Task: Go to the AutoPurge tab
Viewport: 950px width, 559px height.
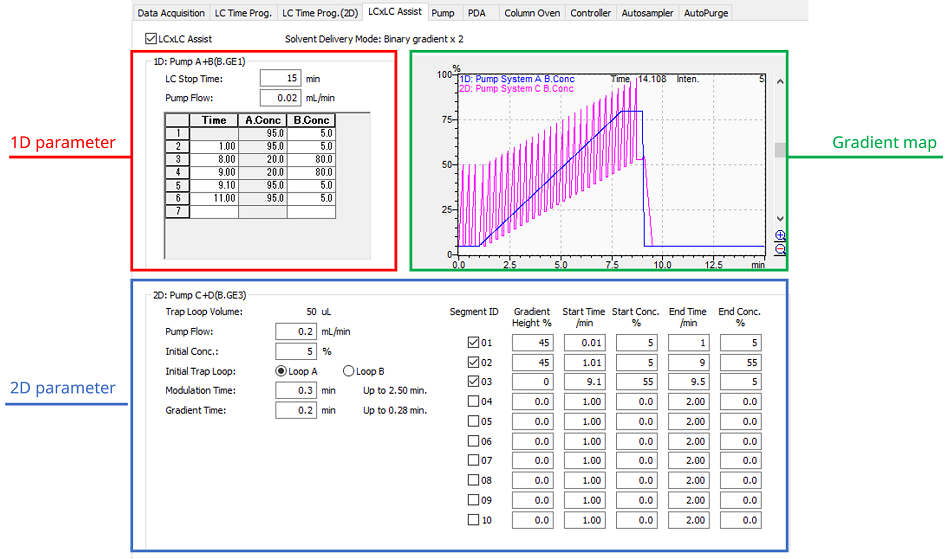Action: (707, 13)
